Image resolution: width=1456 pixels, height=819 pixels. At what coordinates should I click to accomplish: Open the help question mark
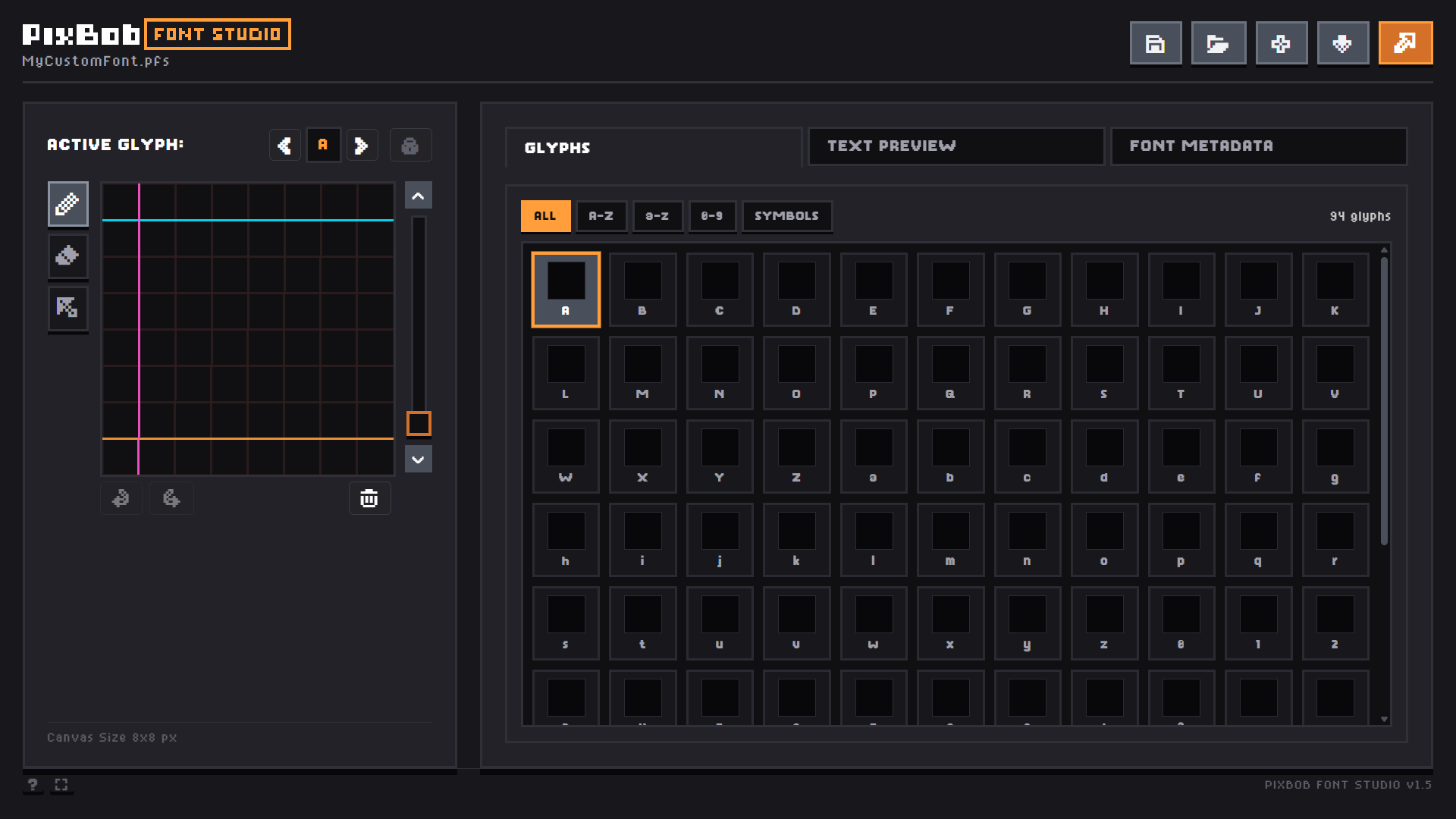click(x=33, y=784)
